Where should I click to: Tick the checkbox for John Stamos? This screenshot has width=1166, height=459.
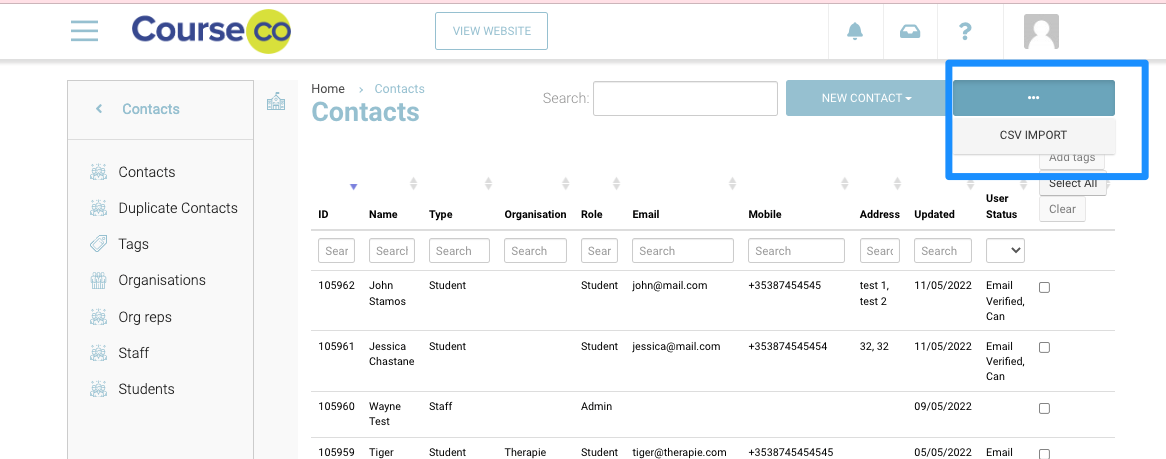click(1045, 287)
